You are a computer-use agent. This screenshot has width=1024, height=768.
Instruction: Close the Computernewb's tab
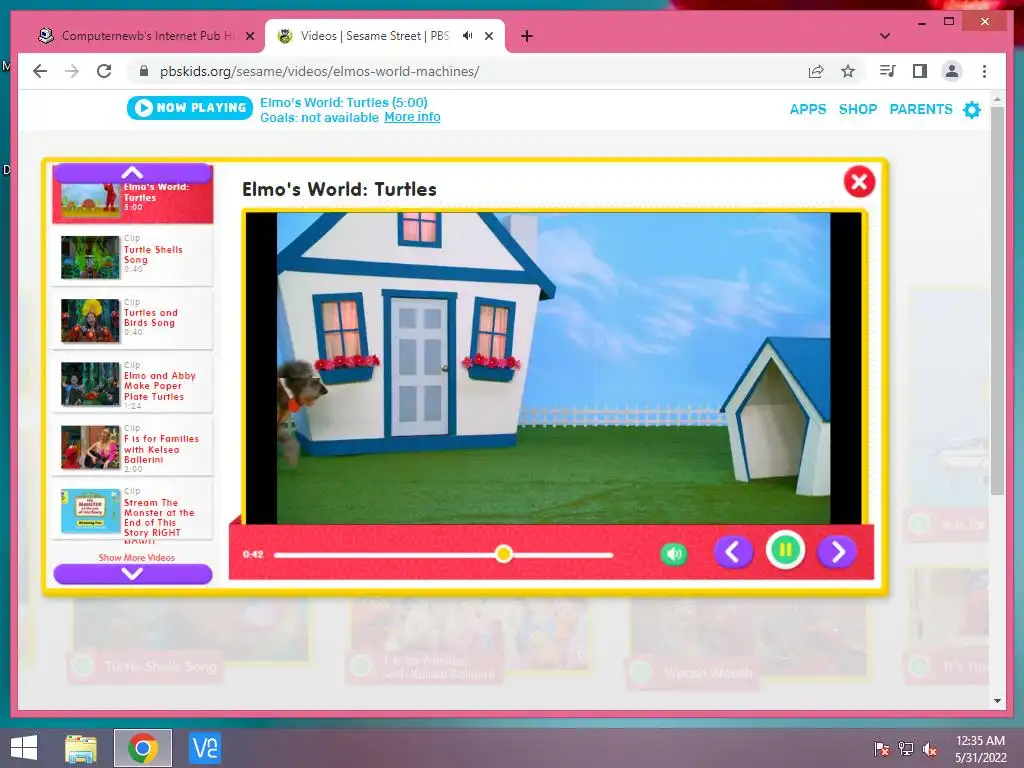[x=249, y=36]
